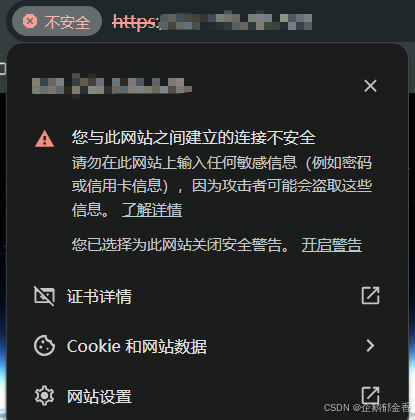Screen dimensions: 415x420
Task: Close the site info popup
Action: pyautogui.click(x=370, y=86)
